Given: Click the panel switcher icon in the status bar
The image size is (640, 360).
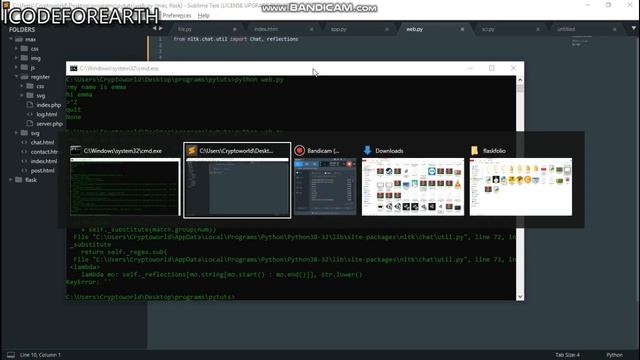Looking at the screenshot, I should [11, 355].
